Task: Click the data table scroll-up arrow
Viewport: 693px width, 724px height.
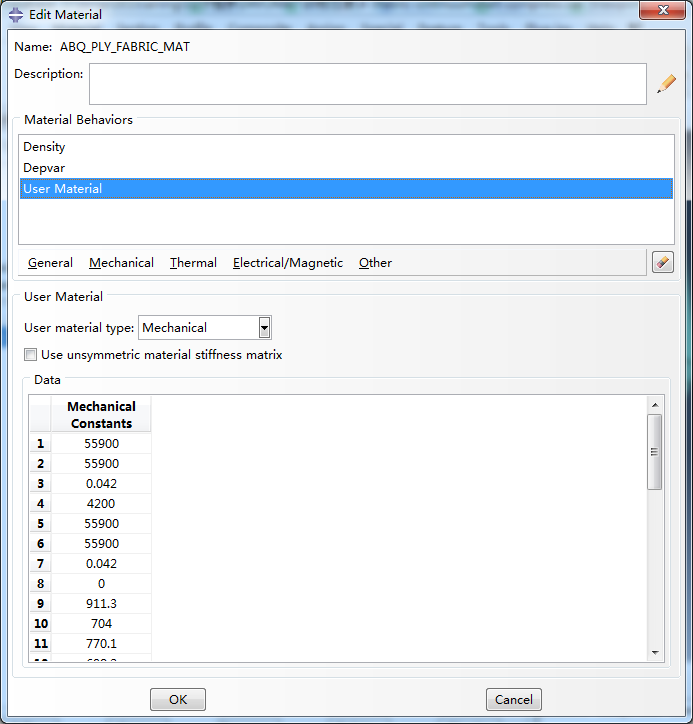Action: tap(655, 405)
